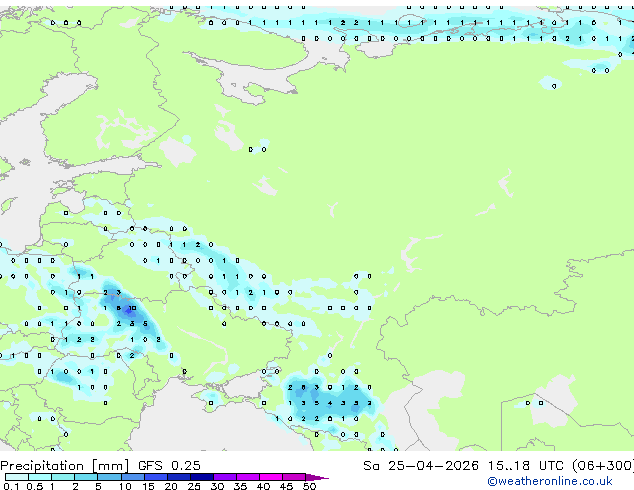Click the "4" precipitation value on the map
The width and height of the screenshot is (634, 490).
point(330,403)
